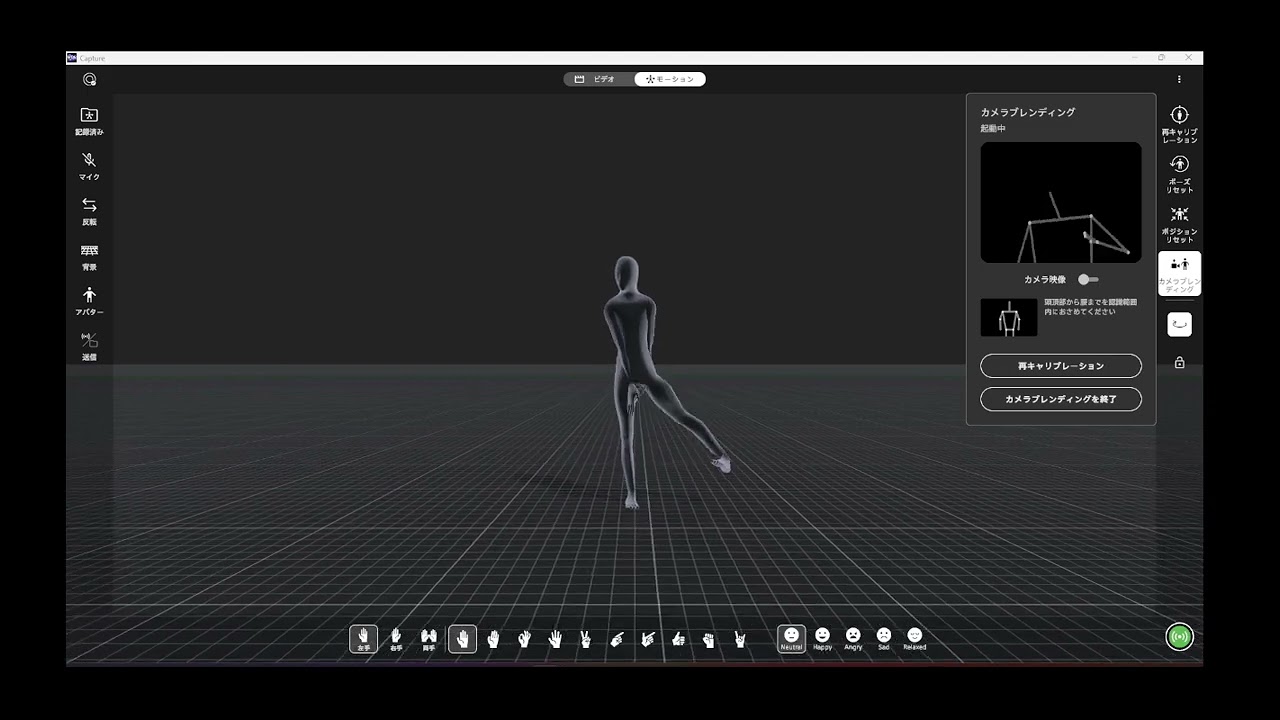Set facial expression to Neutral
Image resolution: width=1280 pixels, height=720 pixels.
791,639
